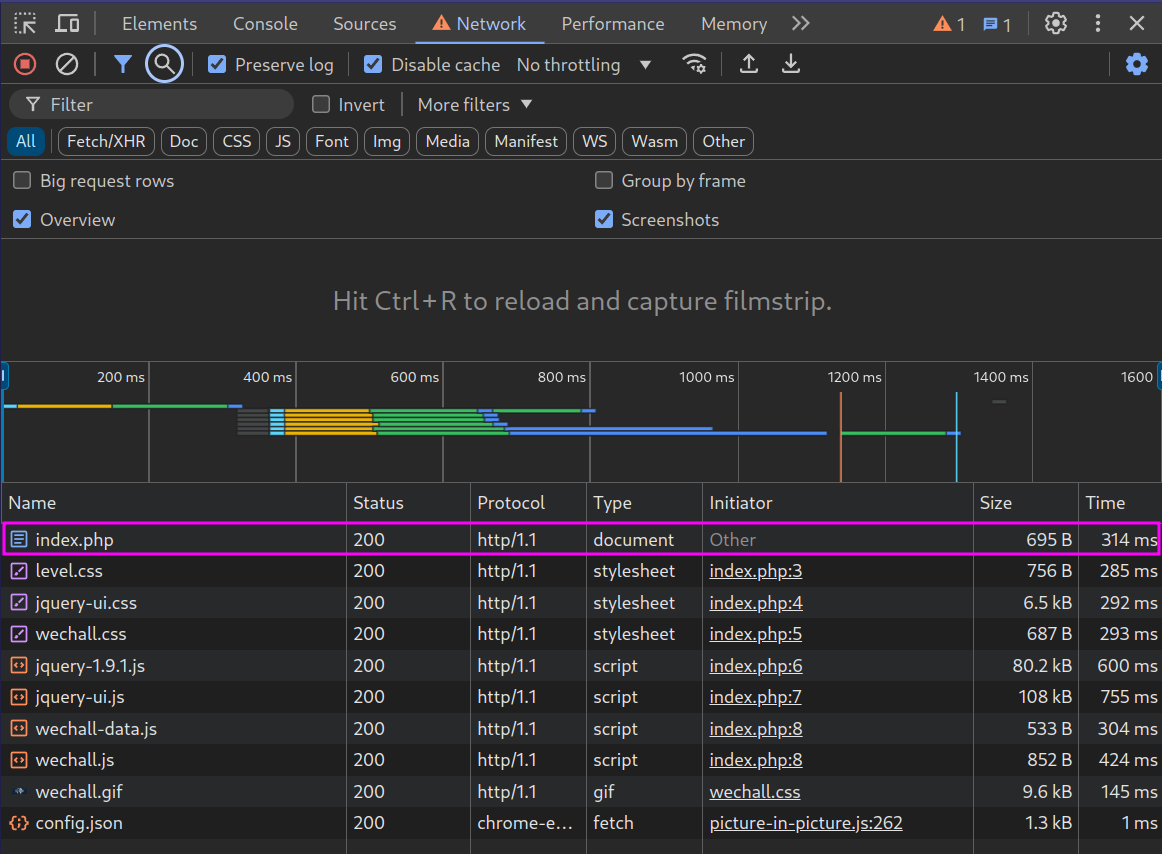Filter requests by Font type
Screen dimensions: 1162x854
331,142
